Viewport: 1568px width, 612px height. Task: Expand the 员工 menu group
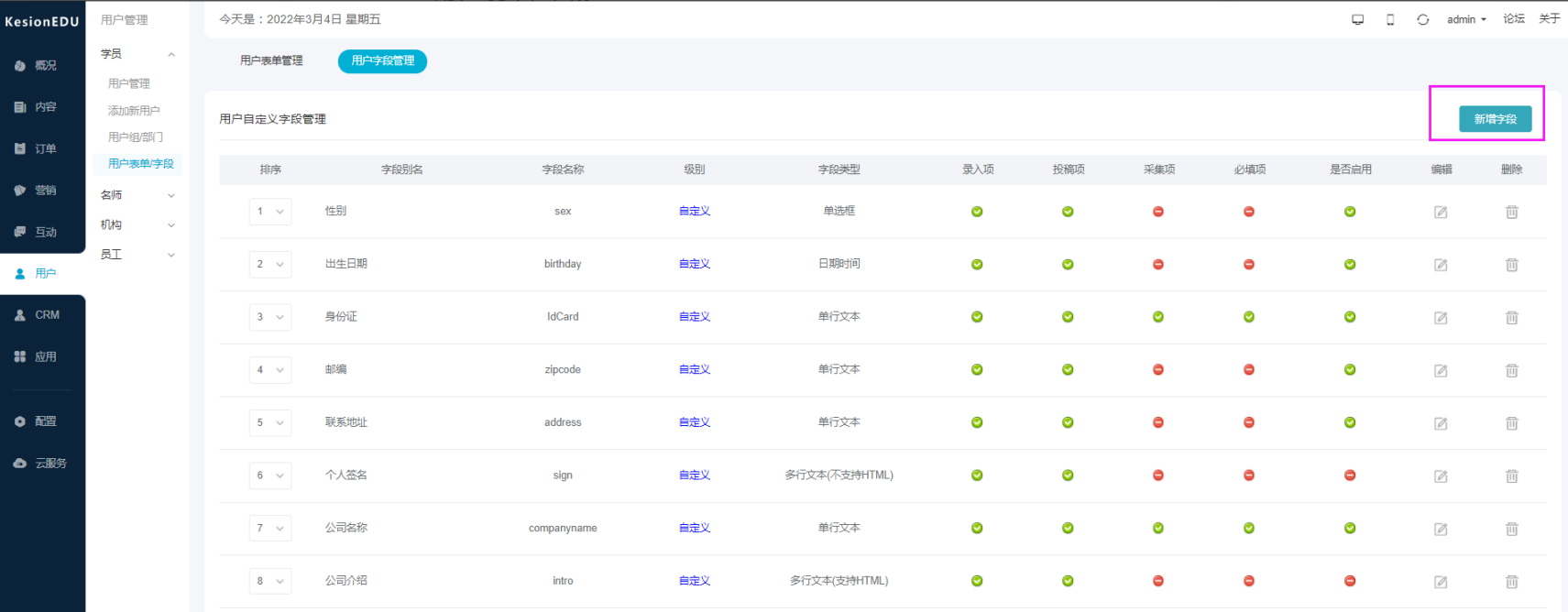tap(137, 255)
